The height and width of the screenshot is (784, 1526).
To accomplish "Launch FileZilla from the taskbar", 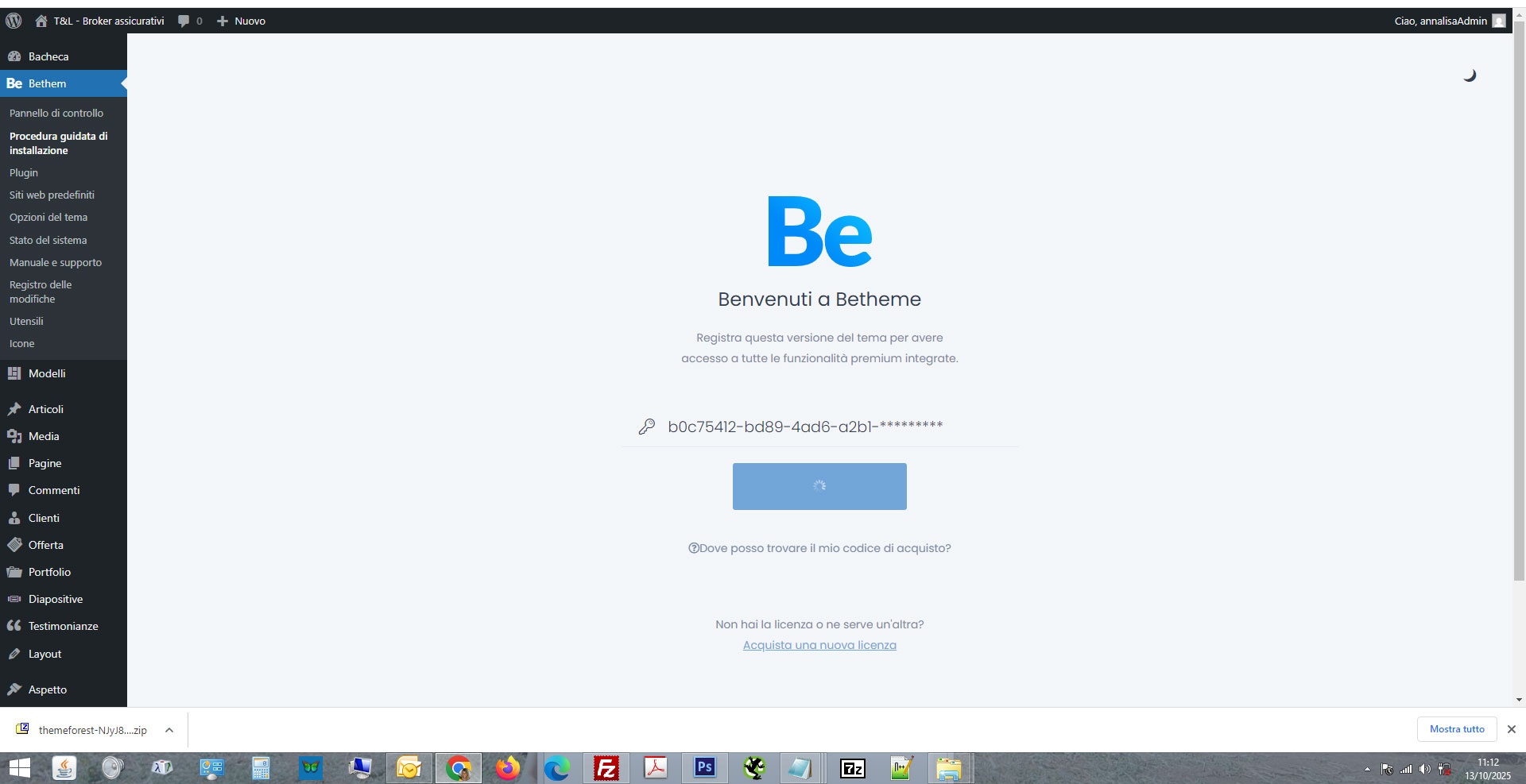I will (x=606, y=768).
